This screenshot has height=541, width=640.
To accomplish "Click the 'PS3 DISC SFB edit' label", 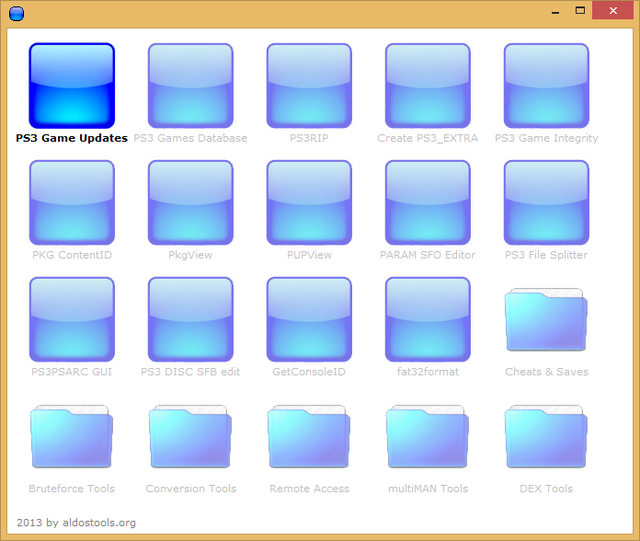I will [x=191, y=372].
